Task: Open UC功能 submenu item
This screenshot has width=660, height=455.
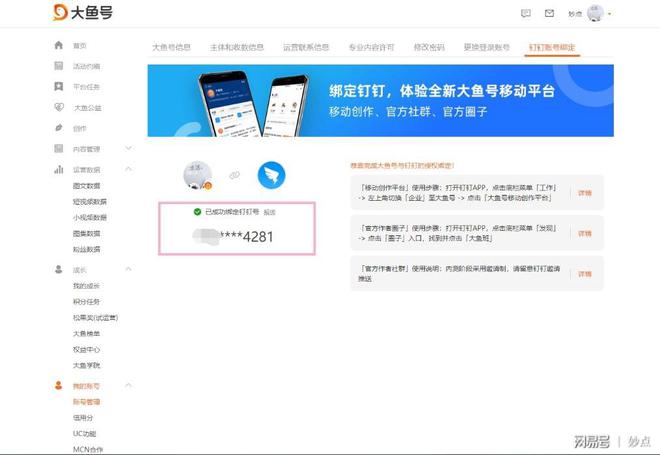Action: click(84, 434)
